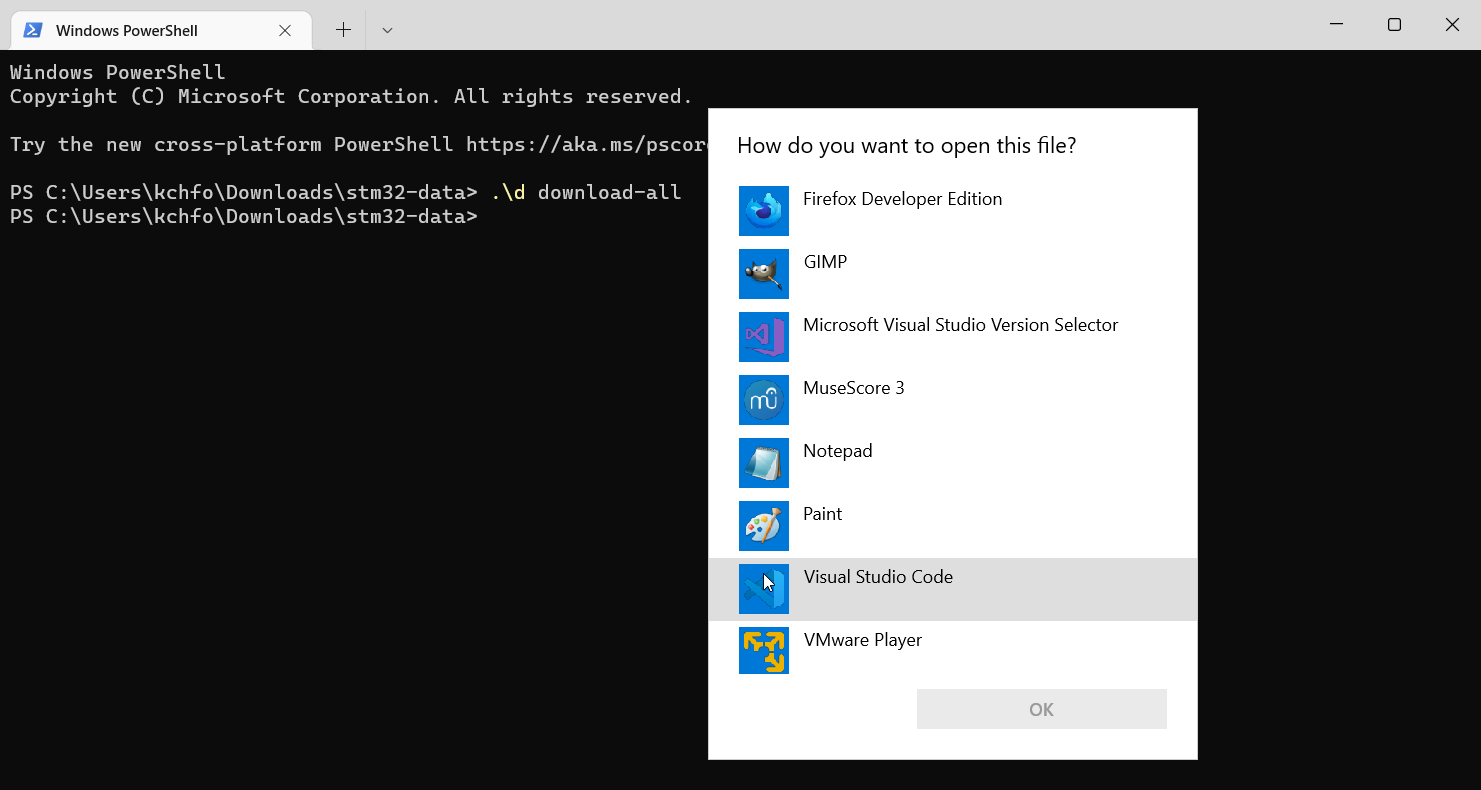Click the VMware Player icon
The image size is (1481, 790).
(764, 649)
